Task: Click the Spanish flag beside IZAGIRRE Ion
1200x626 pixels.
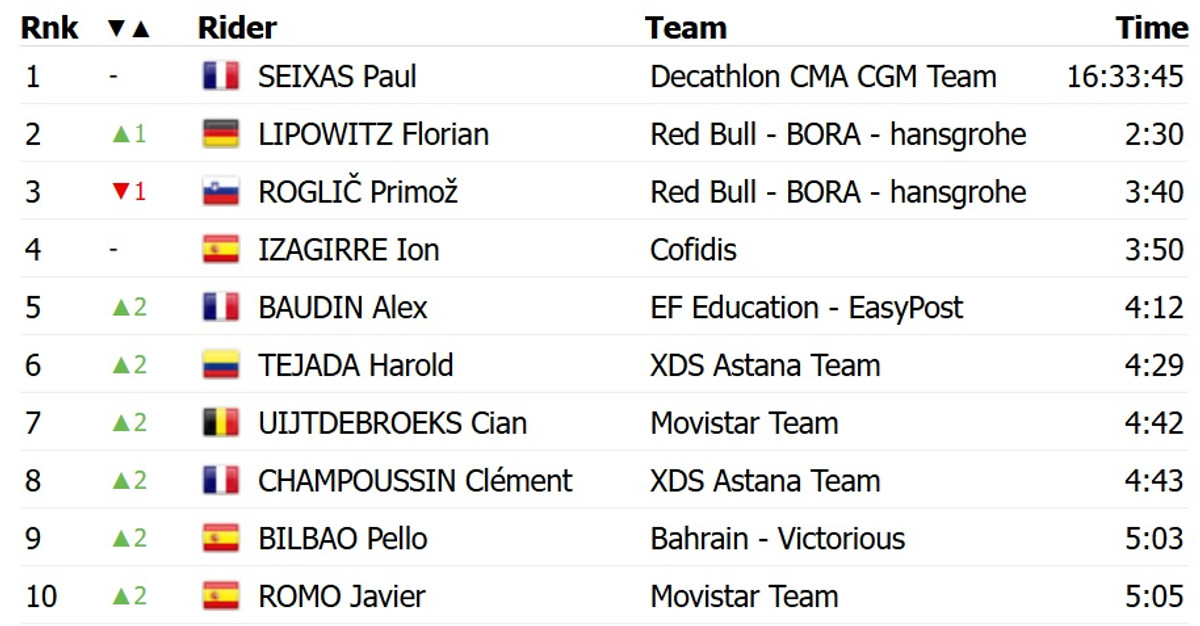Action: (x=220, y=249)
